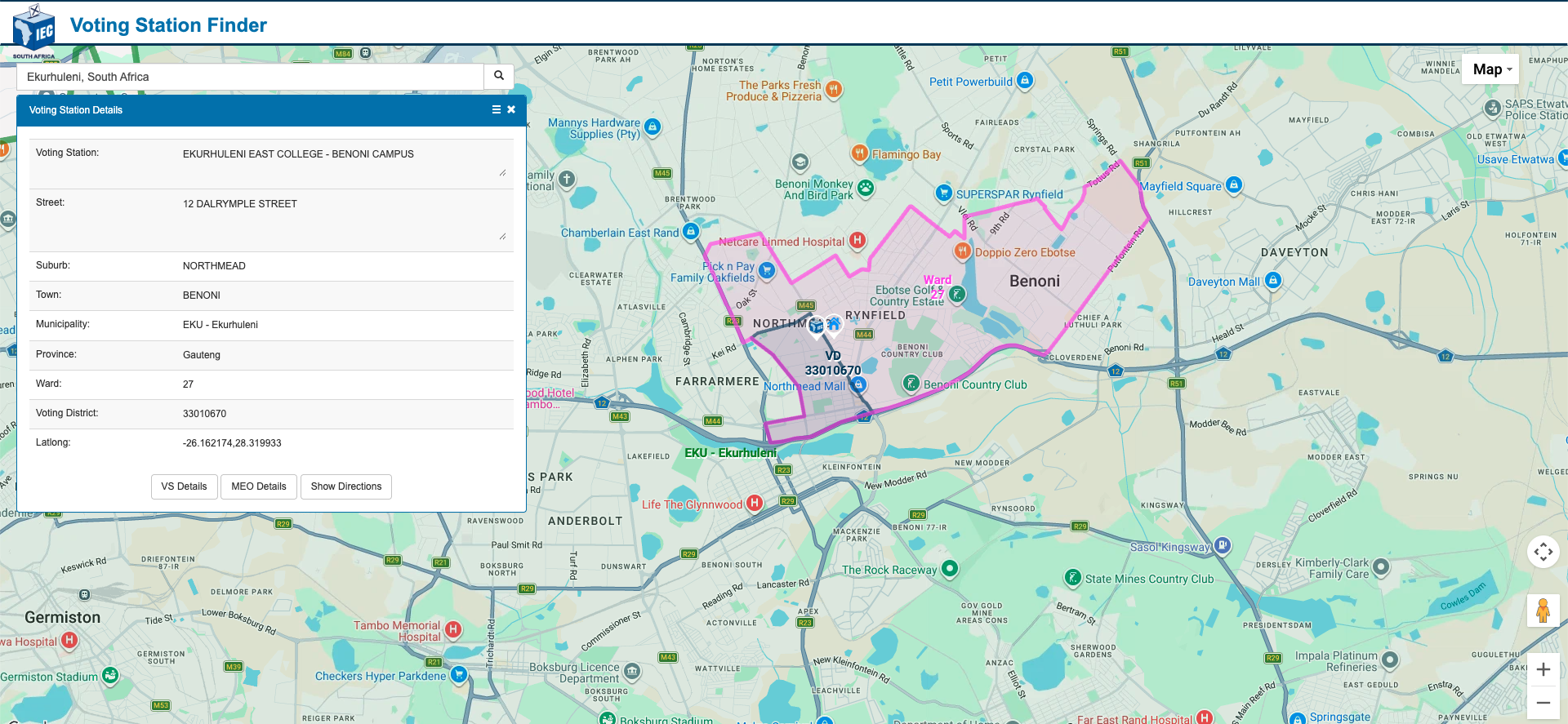Click the Suburb value NORTHMEAD

point(214,266)
